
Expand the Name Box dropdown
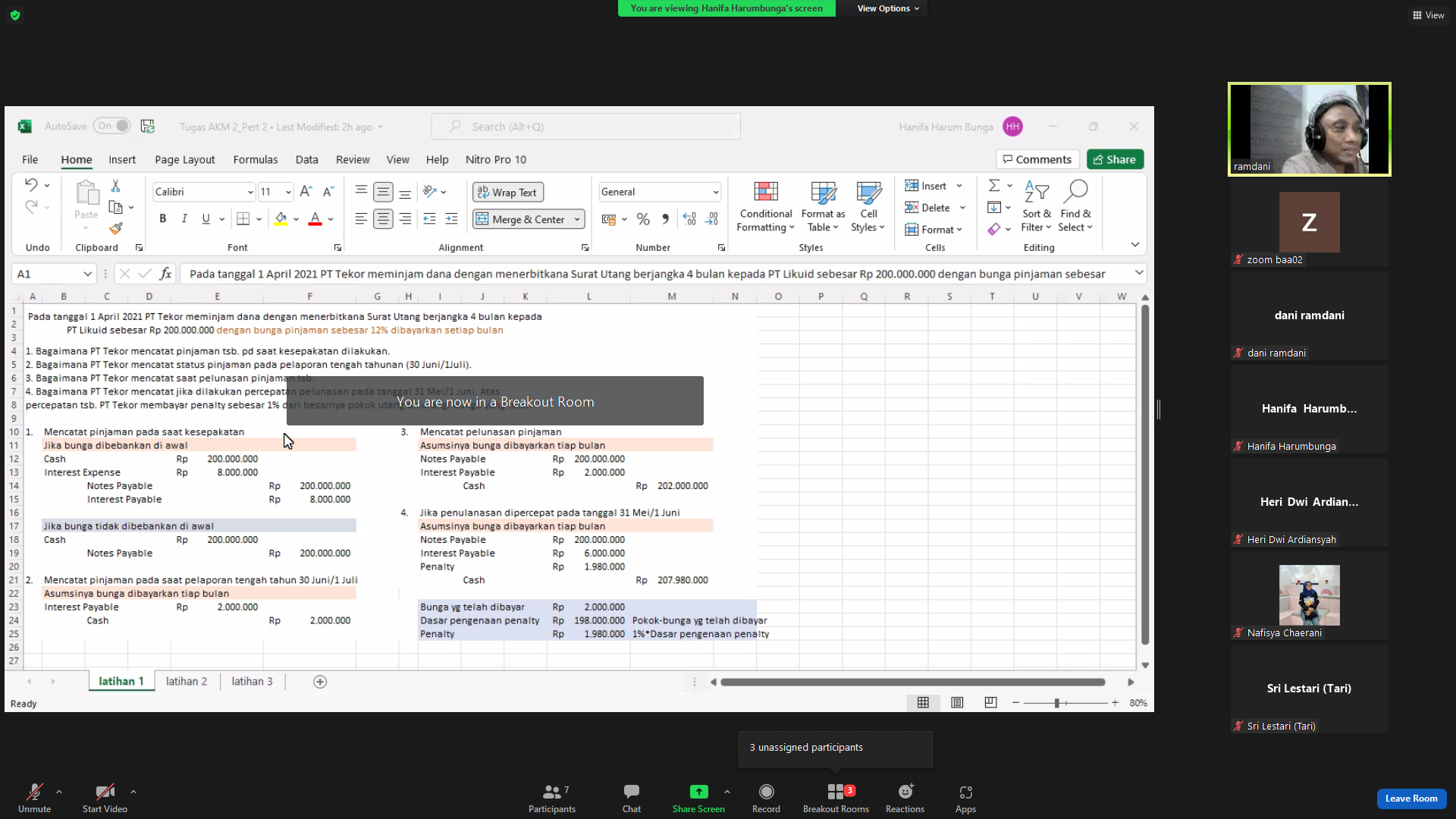[87, 274]
